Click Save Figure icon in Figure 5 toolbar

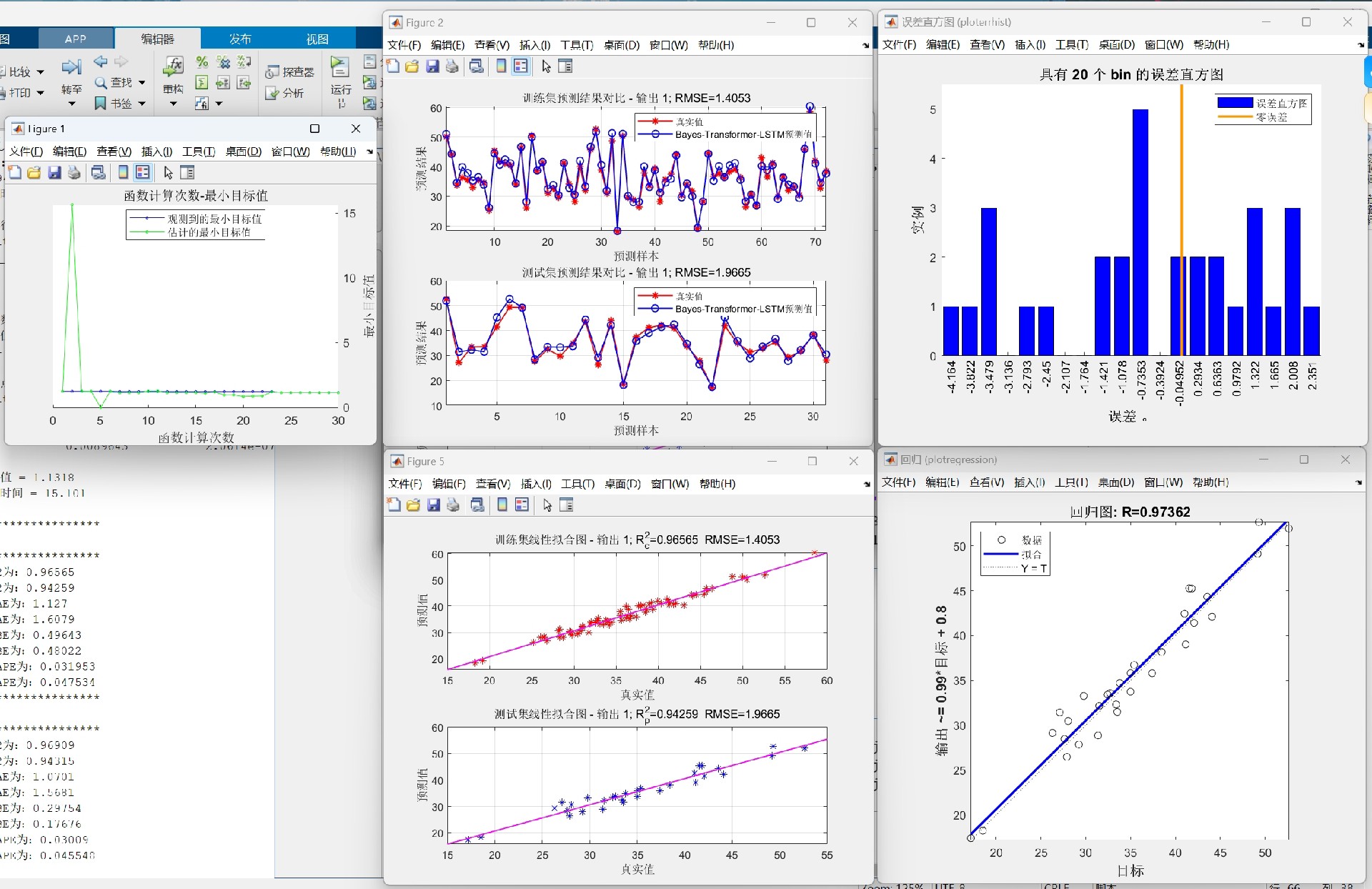[433, 505]
